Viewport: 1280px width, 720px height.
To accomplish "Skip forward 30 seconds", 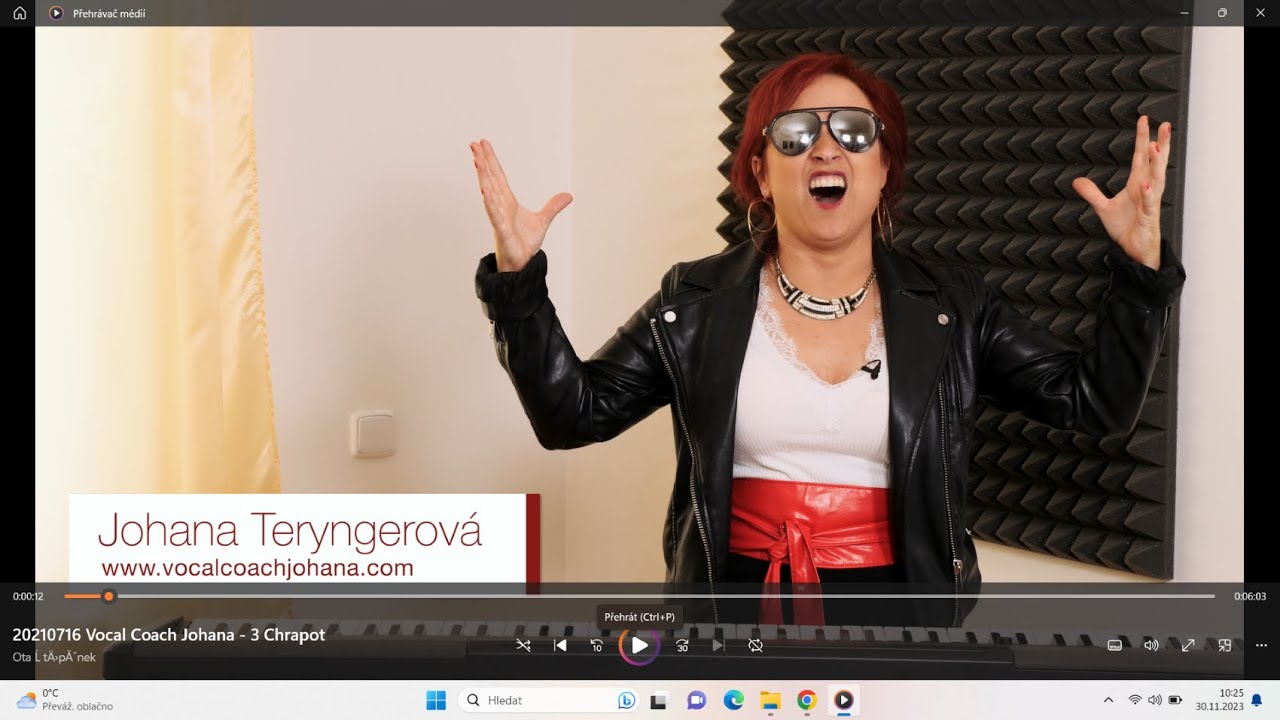I will coord(682,646).
